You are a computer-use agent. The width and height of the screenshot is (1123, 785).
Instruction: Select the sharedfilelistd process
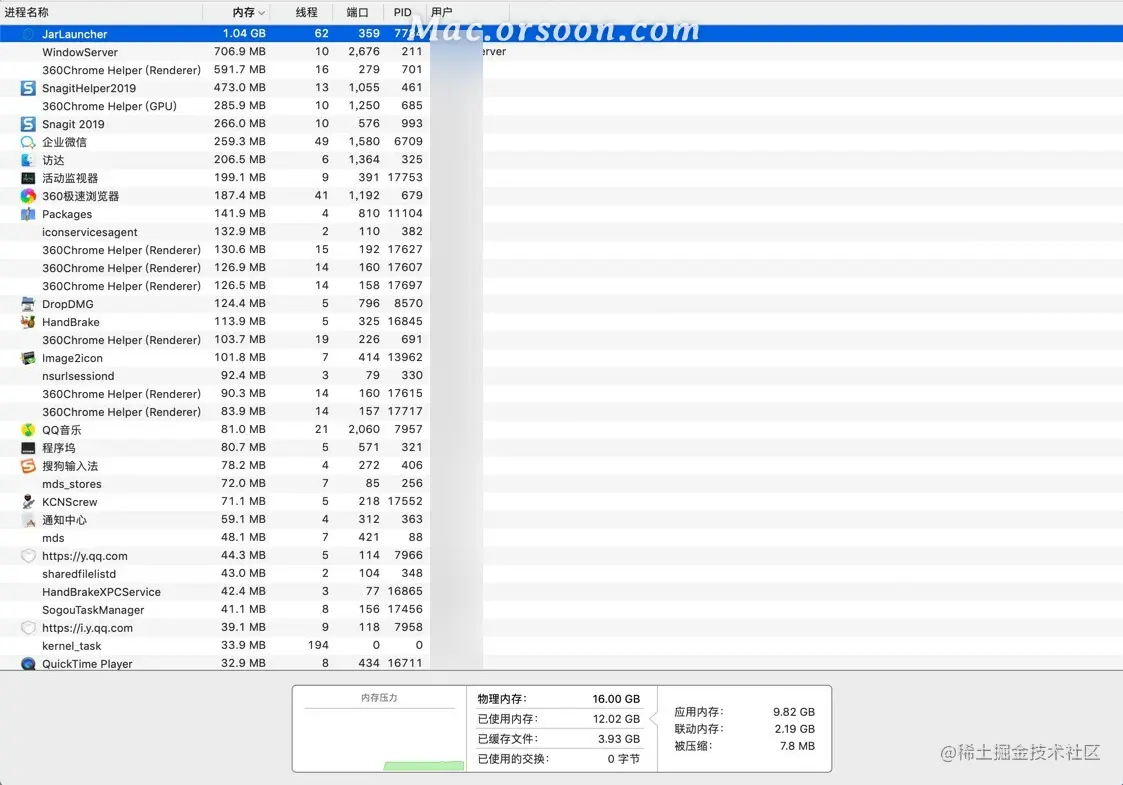pyautogui.click(x=562, y=574)
